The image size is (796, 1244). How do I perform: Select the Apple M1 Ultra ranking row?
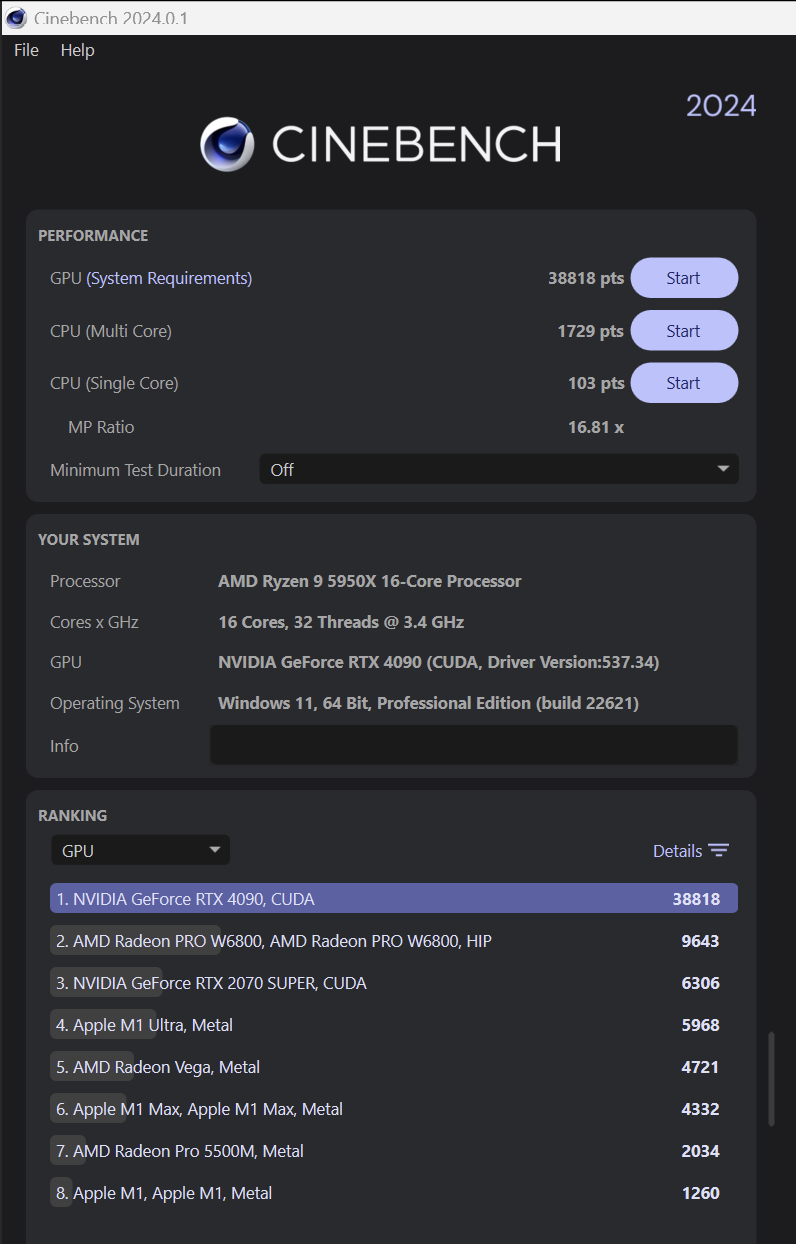coord(393,1025)
